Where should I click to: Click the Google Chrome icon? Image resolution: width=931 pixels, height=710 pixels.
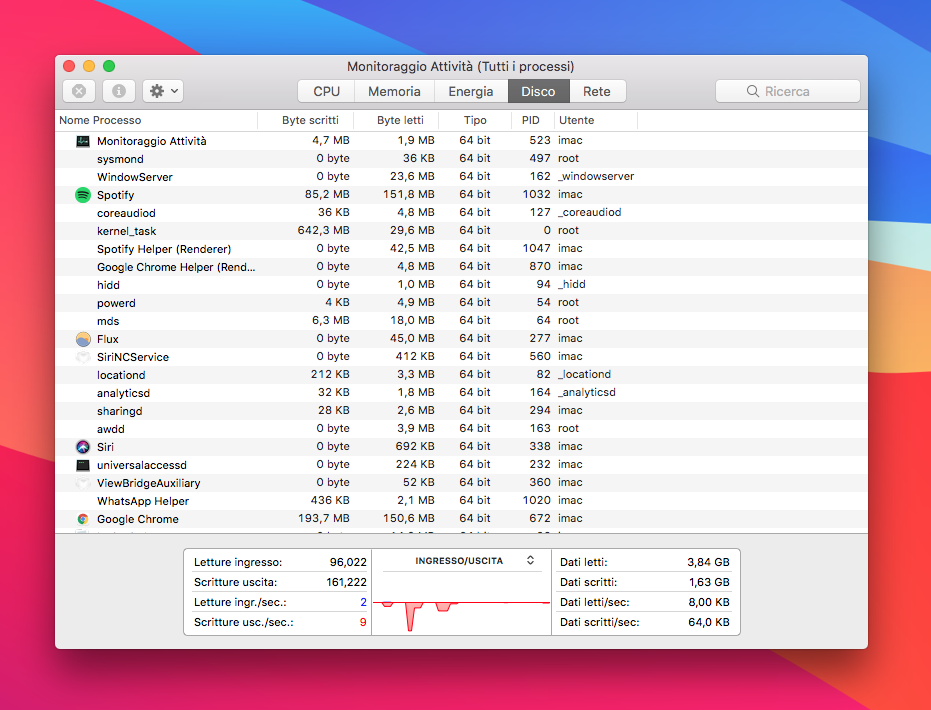click(83, 519)
